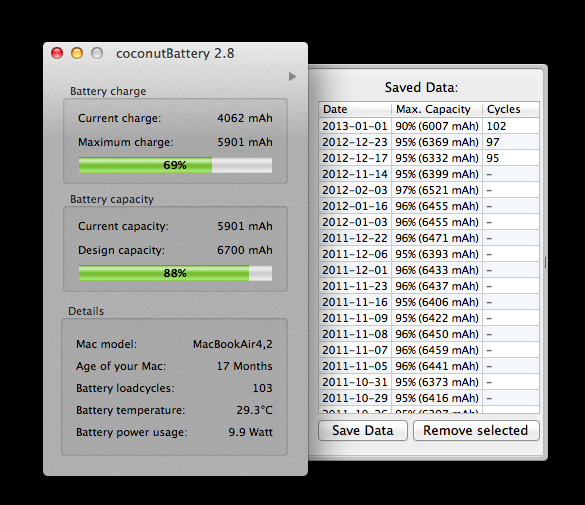The image size is (585, 505).
Task: Select the 2011-10-29 saved data row
Action: pyautogui.click(x=429, y=398)
